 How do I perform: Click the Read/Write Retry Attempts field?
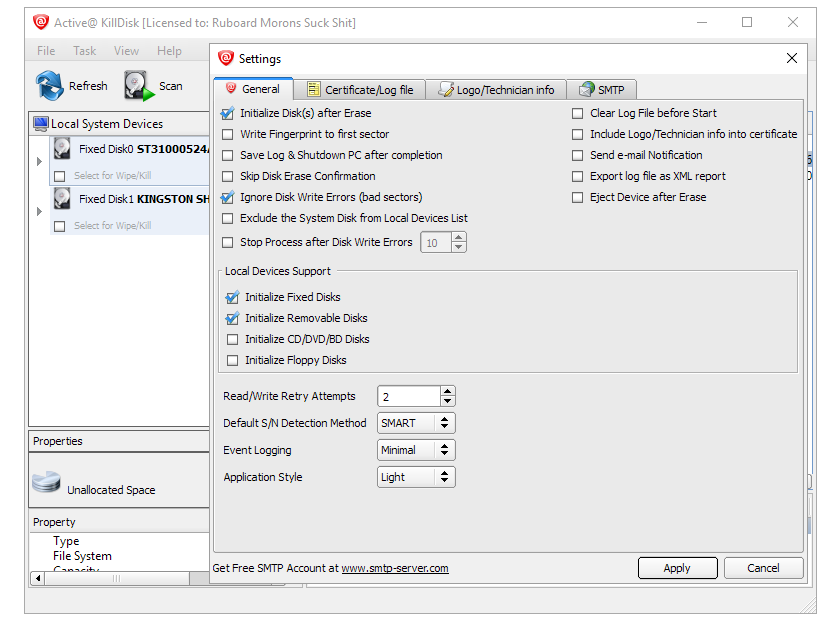pos(408,397)
